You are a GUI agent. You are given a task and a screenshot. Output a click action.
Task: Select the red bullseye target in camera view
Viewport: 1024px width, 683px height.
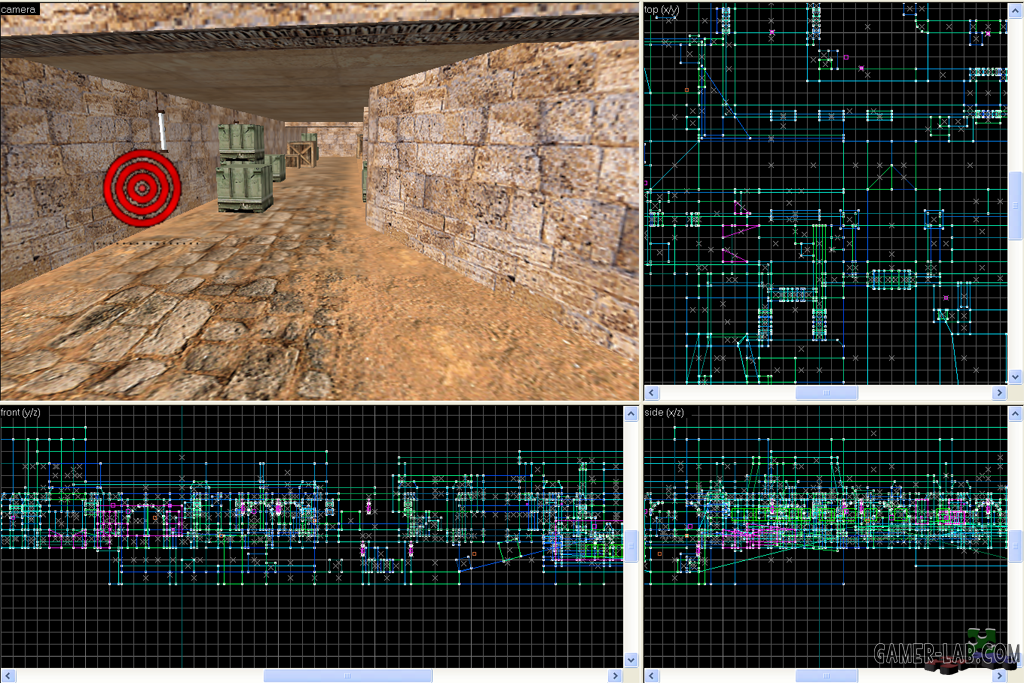[142, 188]
